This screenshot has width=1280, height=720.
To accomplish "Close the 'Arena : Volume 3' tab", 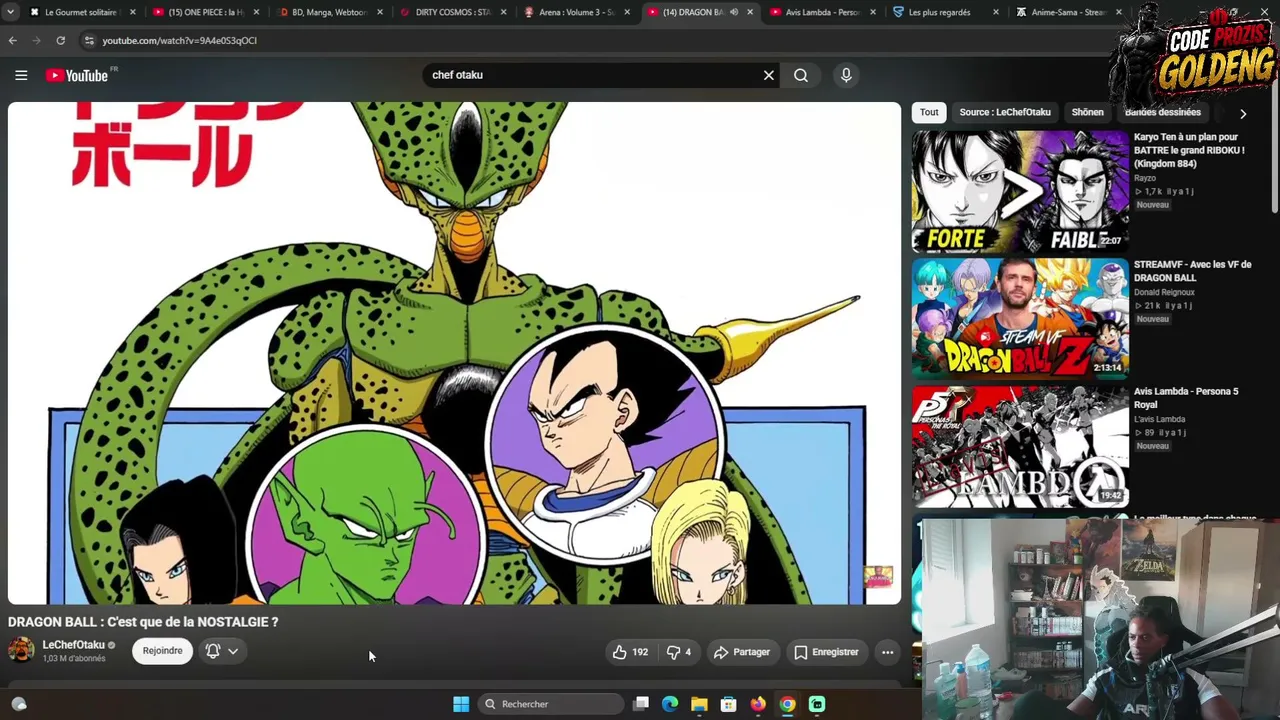I will click(627, 12).
